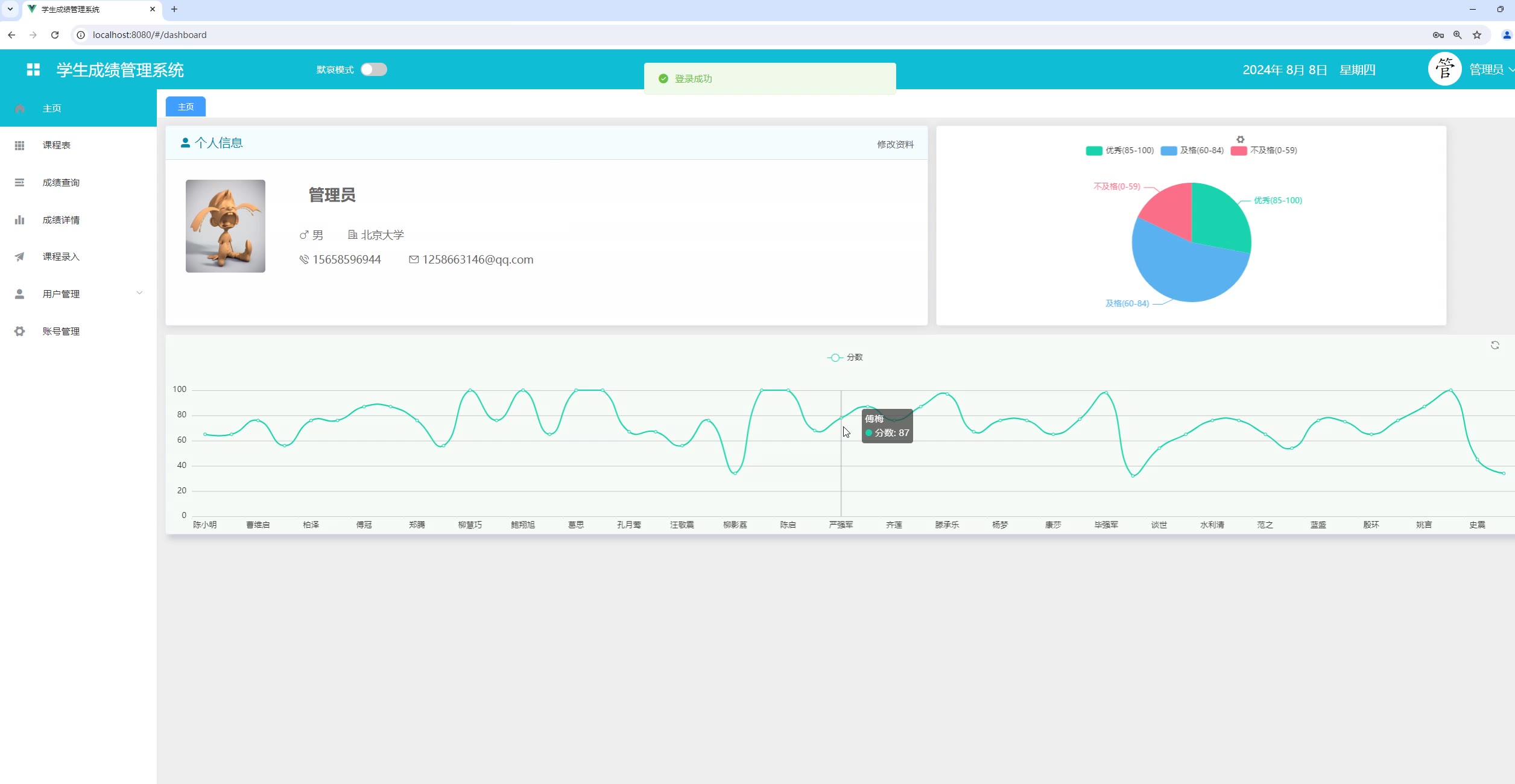The width and height of the screenshot is (1515, 784).
Task: Click the password key icon in the address bar
Action: pos(1438,35)
